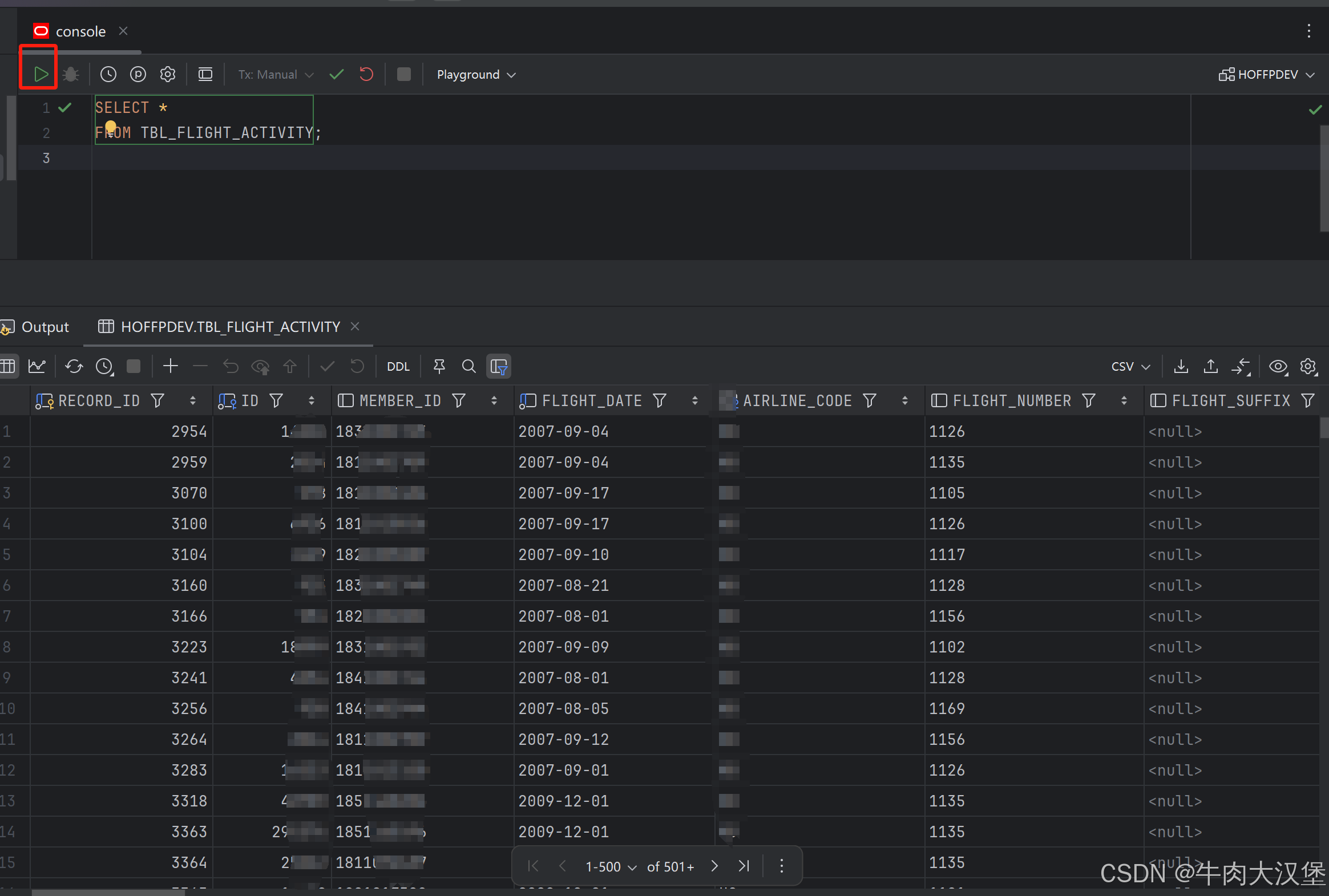Close the console tab
The height and width of the screenshot is (896, 1329).
click(123, 31)
